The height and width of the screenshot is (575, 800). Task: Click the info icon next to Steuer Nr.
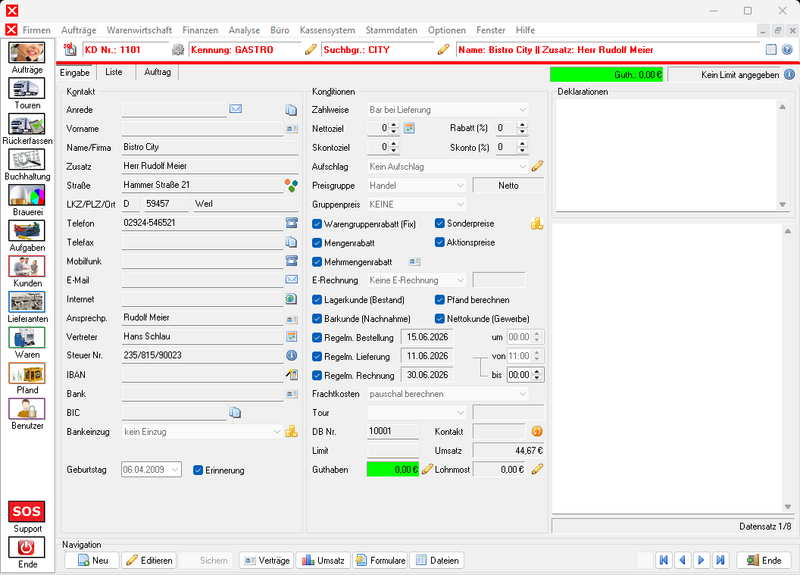(x=291, y=355)
